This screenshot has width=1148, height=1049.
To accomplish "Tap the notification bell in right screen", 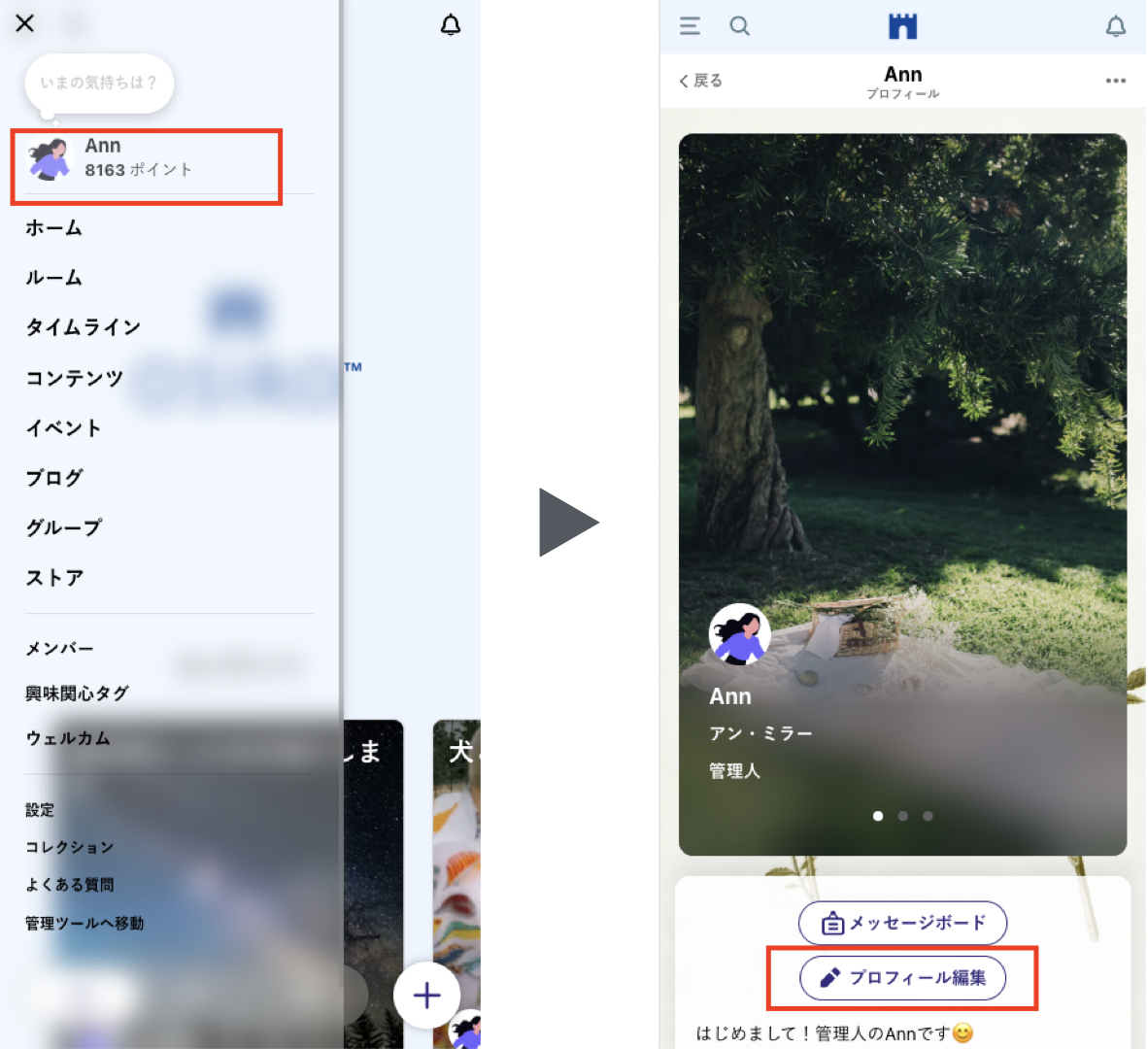I will 1115,26.
